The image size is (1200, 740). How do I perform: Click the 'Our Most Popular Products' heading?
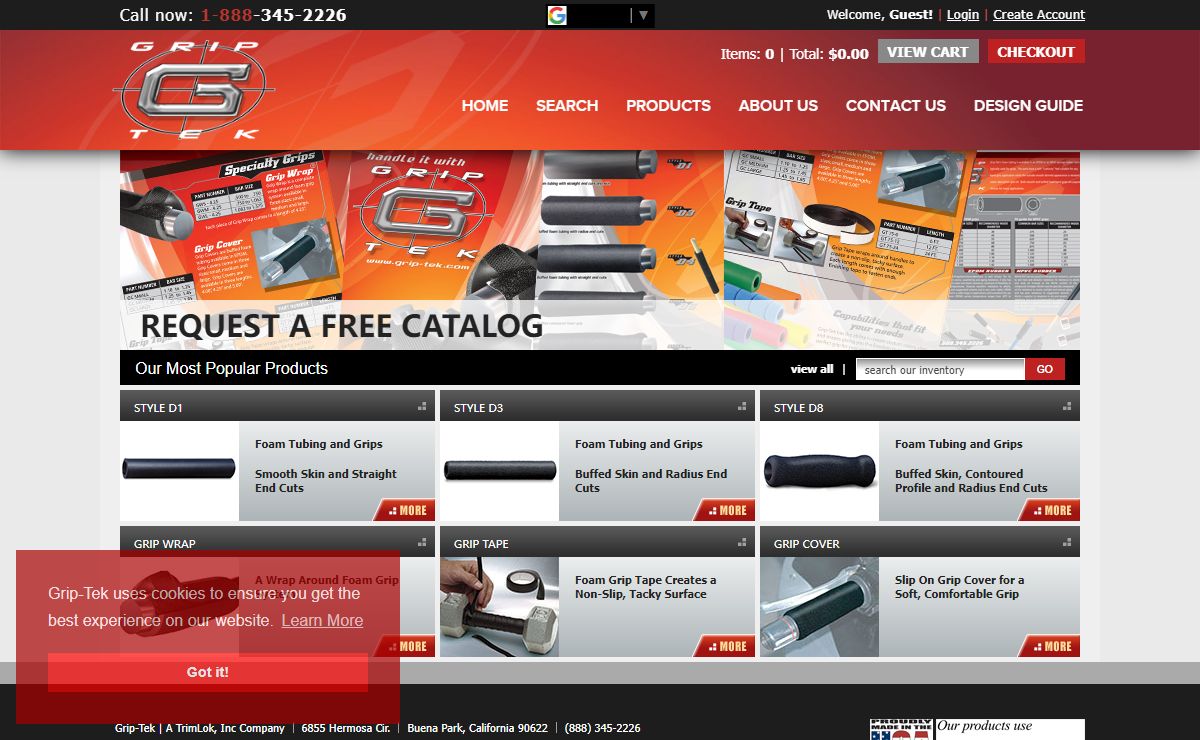pos(232,368)
